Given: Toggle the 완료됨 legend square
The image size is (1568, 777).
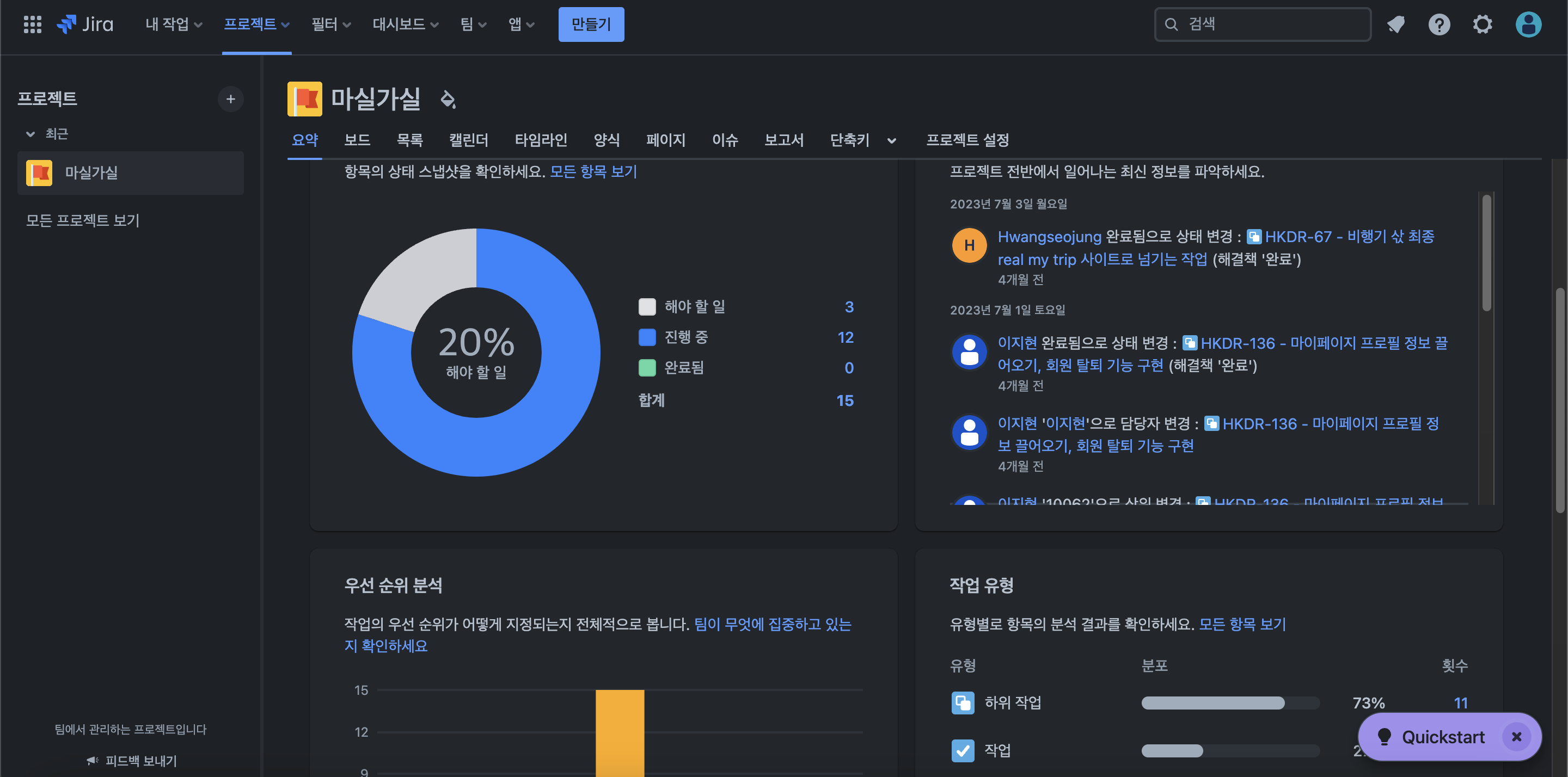Looking at the screenshot, I should point(646,367).
